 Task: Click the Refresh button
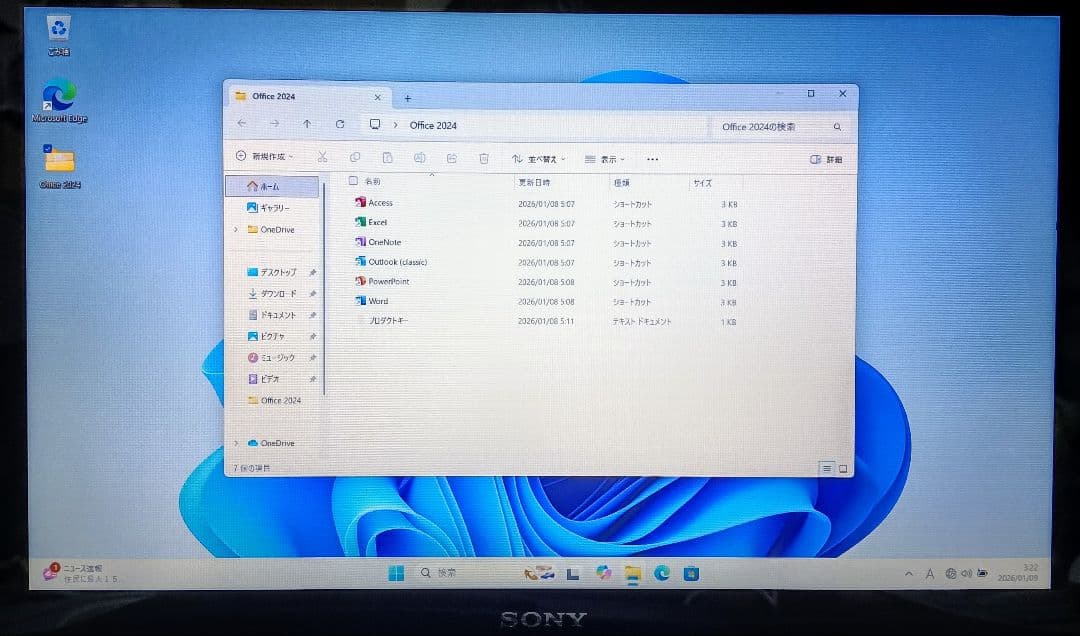coord(339,124)
